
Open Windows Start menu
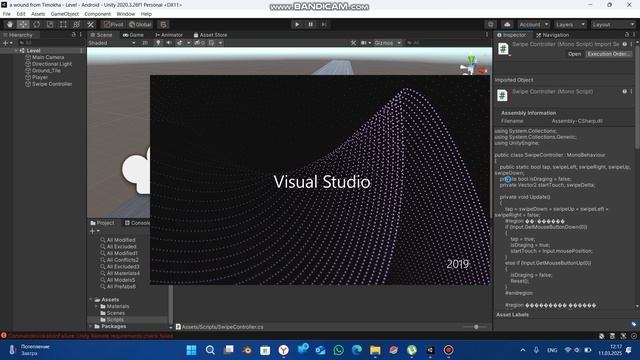click(x=191, y=350)
